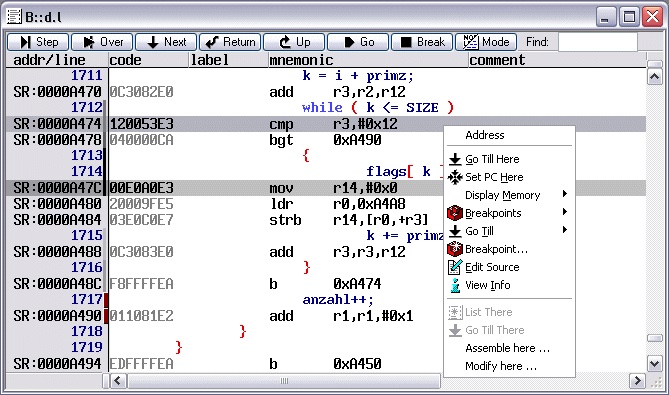Image resolution: width=669 pixels, height=395 pixels.
Task: Click the horizontal scrollbar thumb
Action: pyautogui.click(x=284, y=380)
